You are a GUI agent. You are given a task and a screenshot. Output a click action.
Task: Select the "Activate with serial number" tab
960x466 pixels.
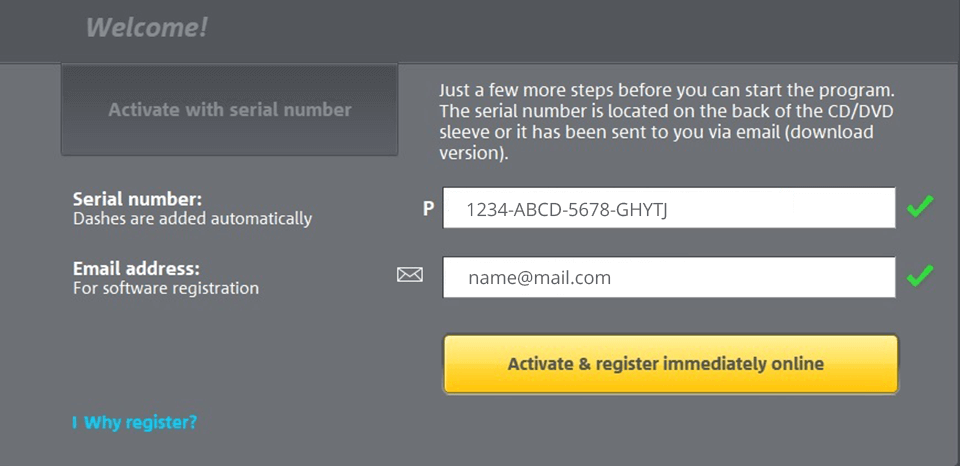229,110
